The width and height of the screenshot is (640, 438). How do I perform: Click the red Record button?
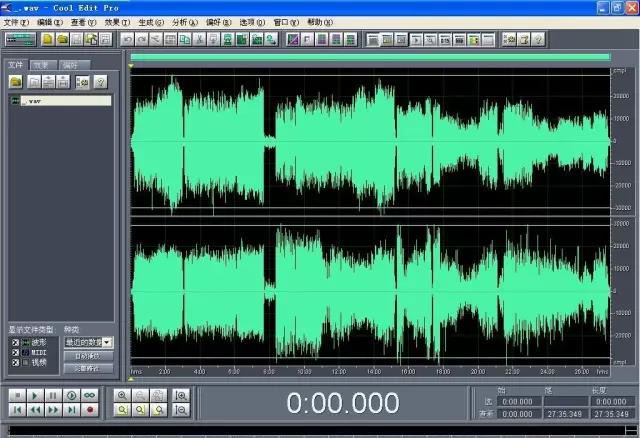(x=89, y=409)
